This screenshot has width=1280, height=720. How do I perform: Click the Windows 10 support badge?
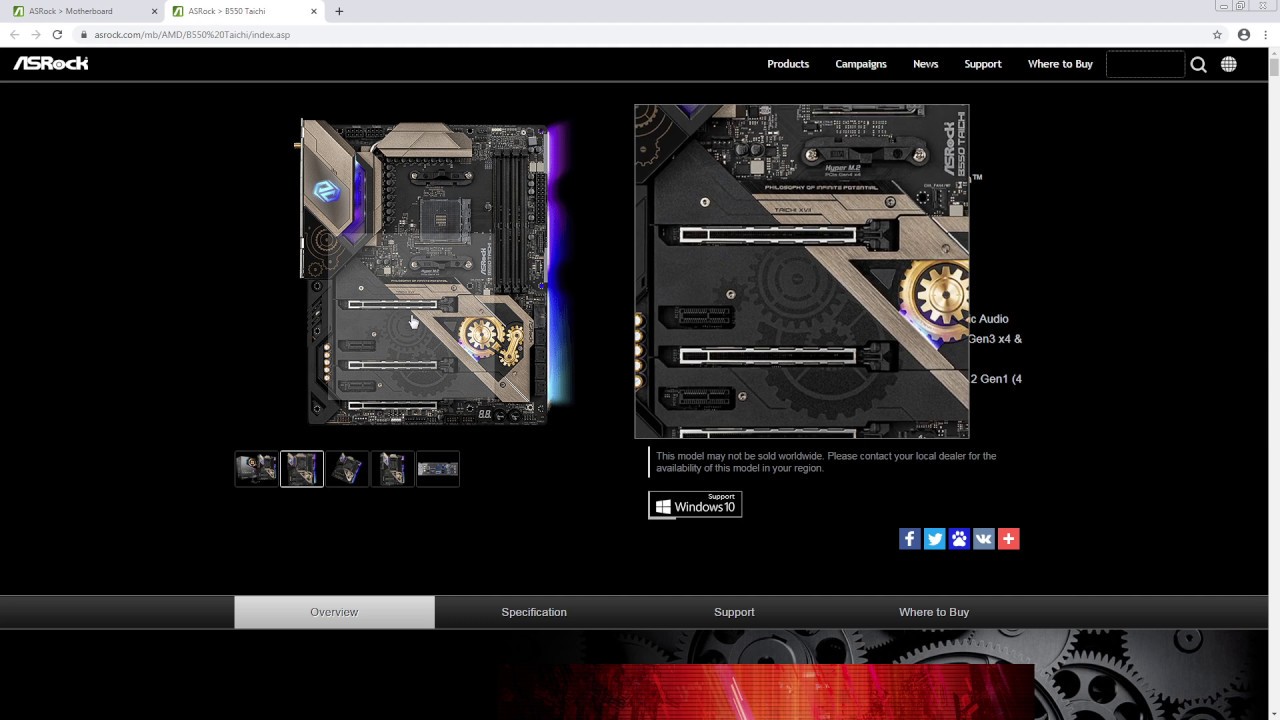coord(695,504)
